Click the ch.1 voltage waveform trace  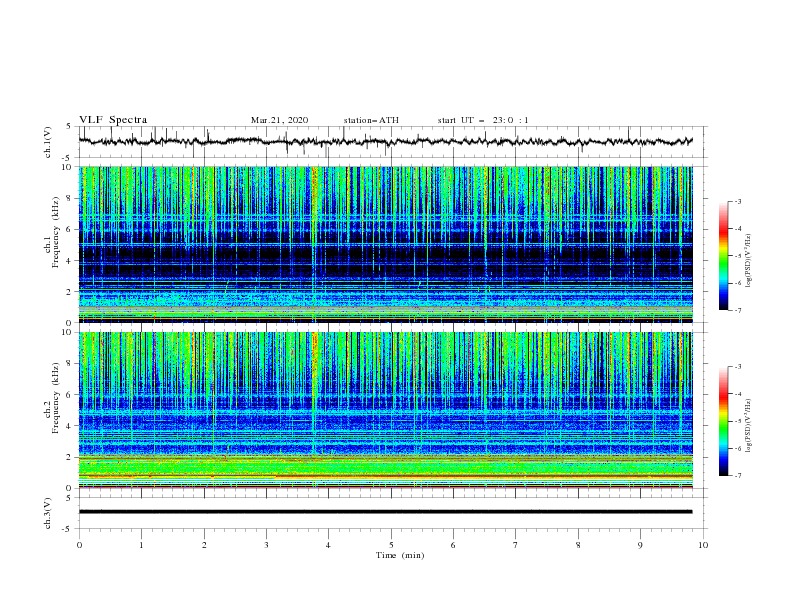(386, 141)
